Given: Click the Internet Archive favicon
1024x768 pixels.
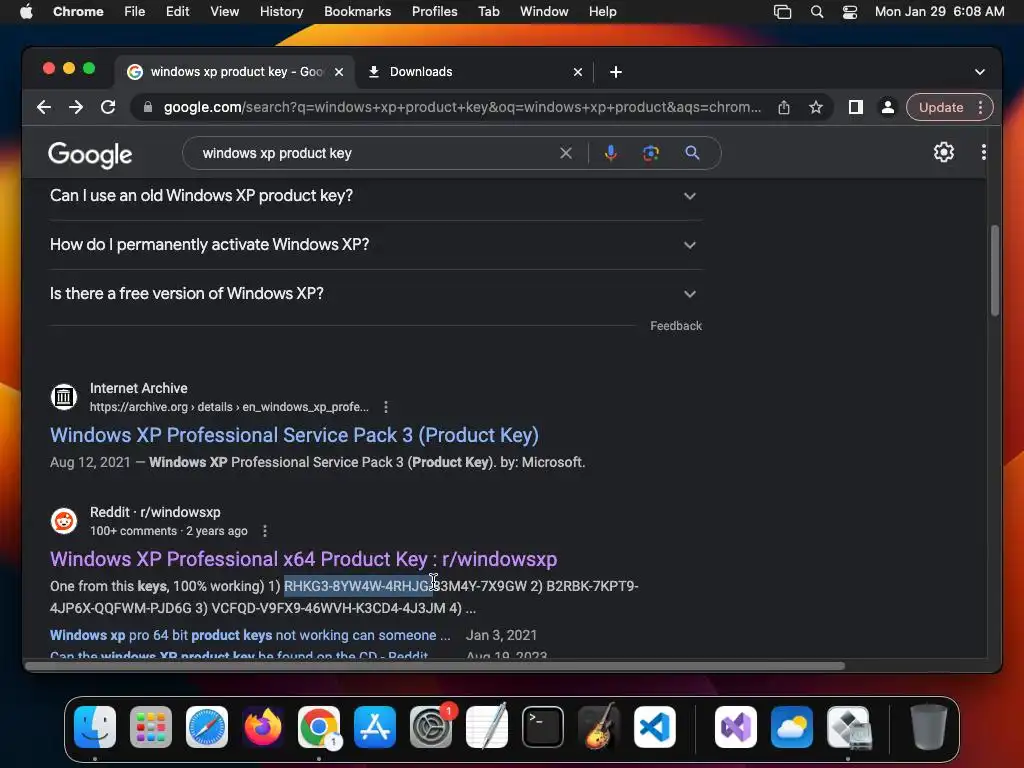Looking at the screenshot, I should (64, 396).
